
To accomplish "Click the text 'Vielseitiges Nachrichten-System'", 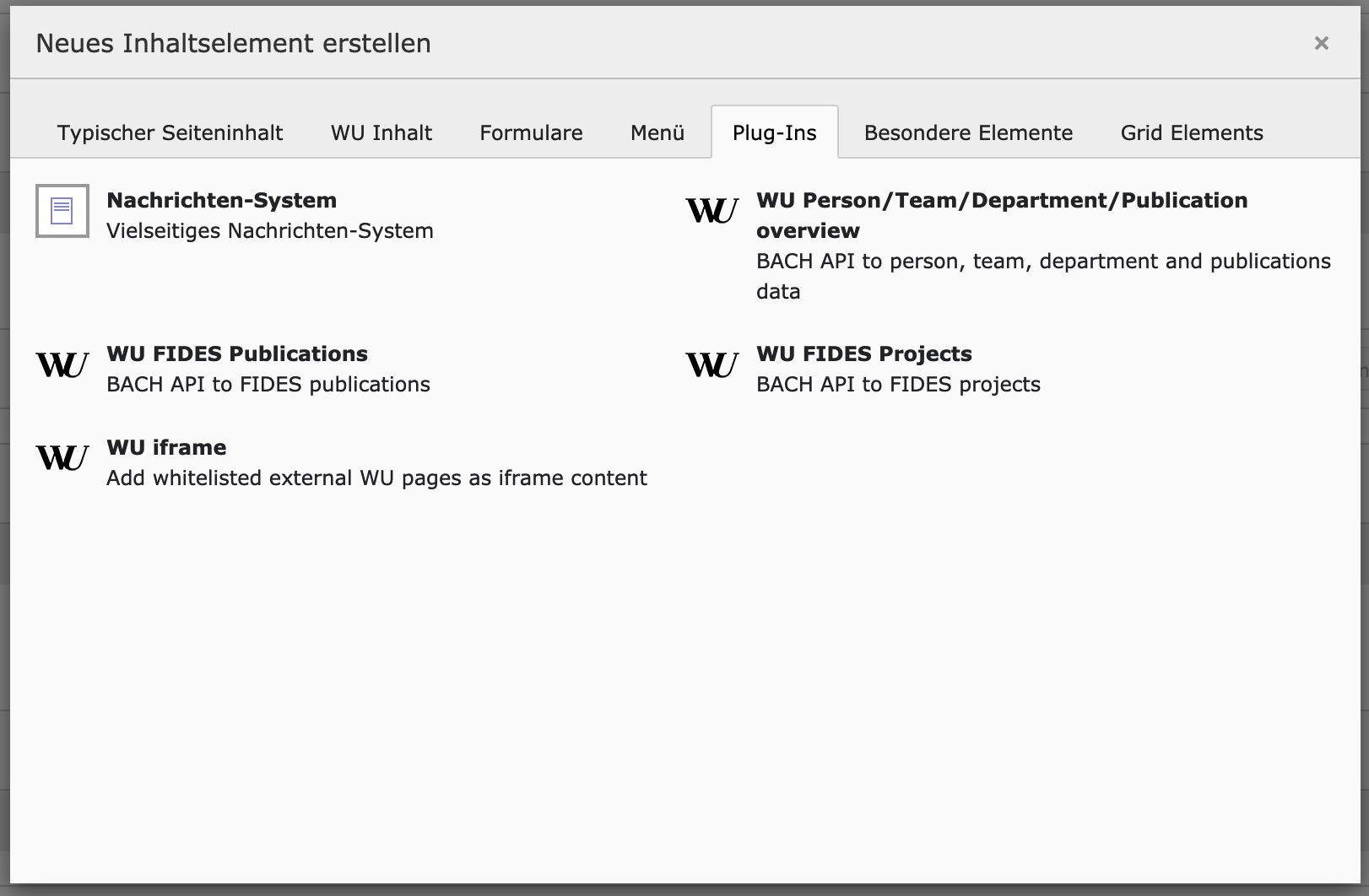I will tap(270, 230).
